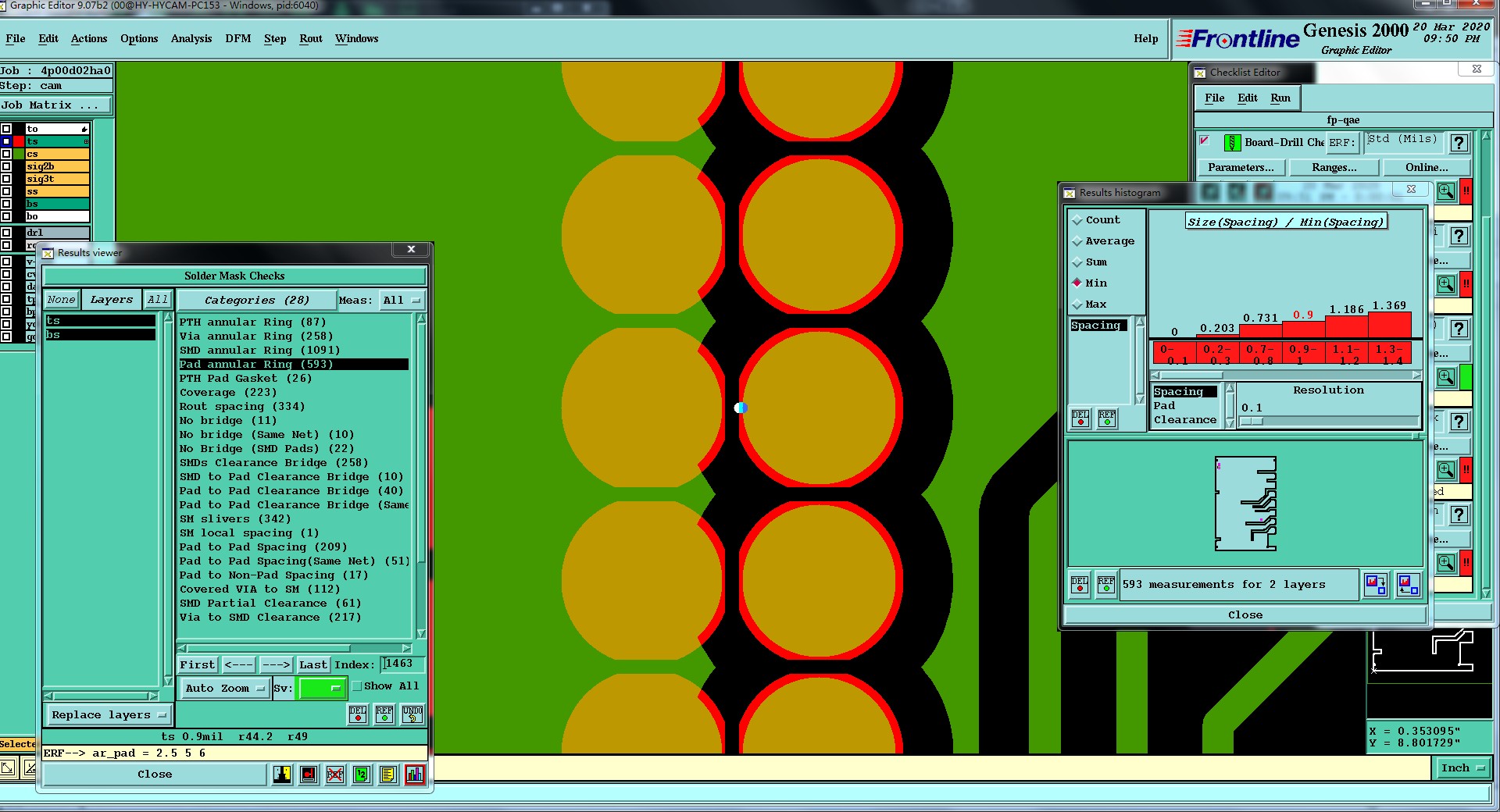Click the Parameters... button
1500x812 pixels.
1241,167
